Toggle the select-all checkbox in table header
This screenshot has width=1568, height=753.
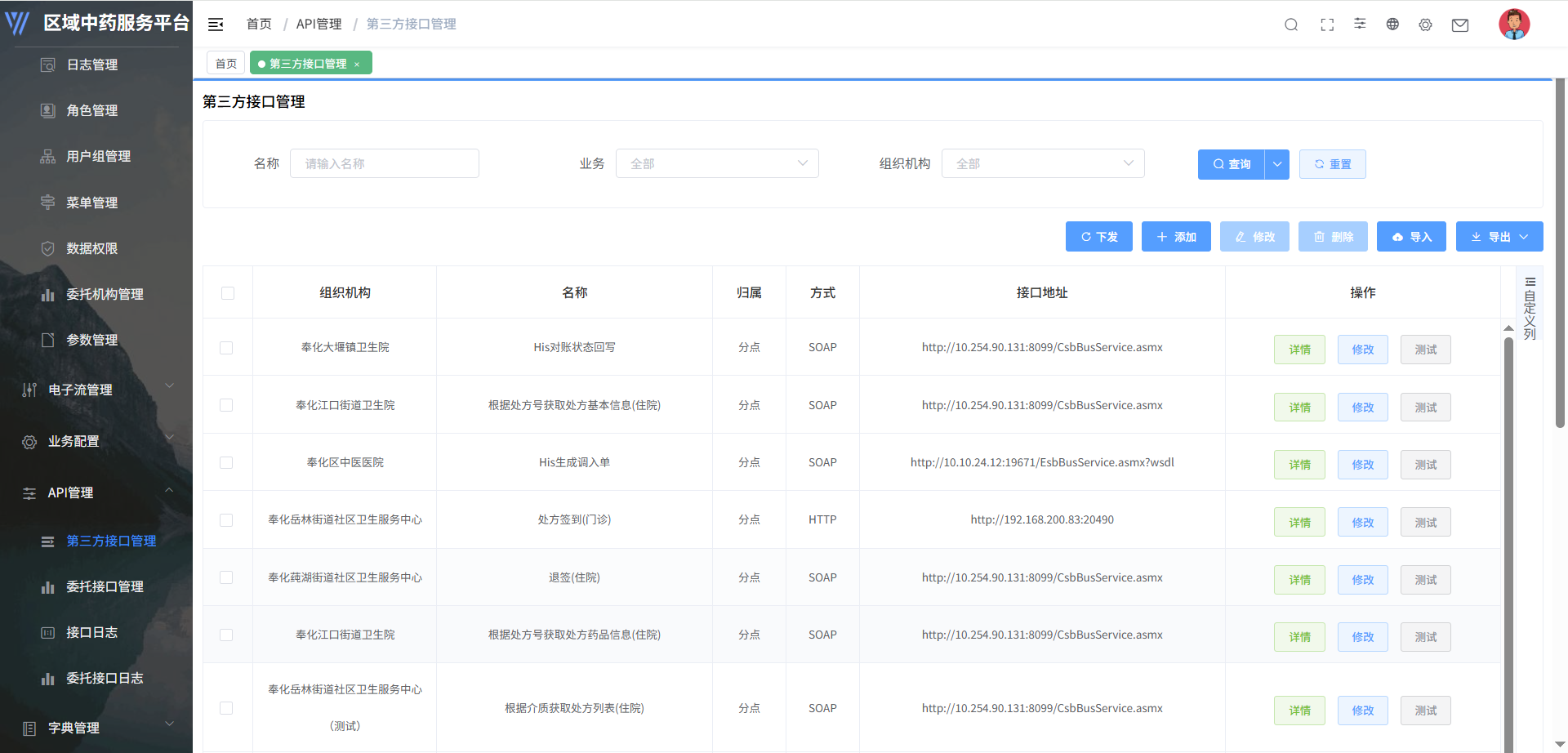(x=228, y=293)
